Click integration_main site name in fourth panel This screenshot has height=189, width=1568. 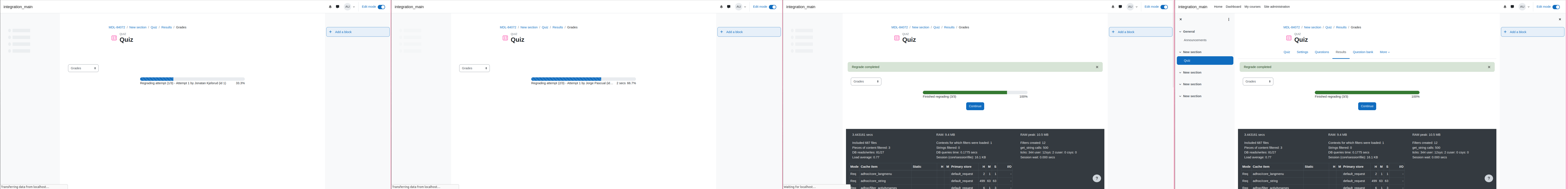click(1192, 7)
